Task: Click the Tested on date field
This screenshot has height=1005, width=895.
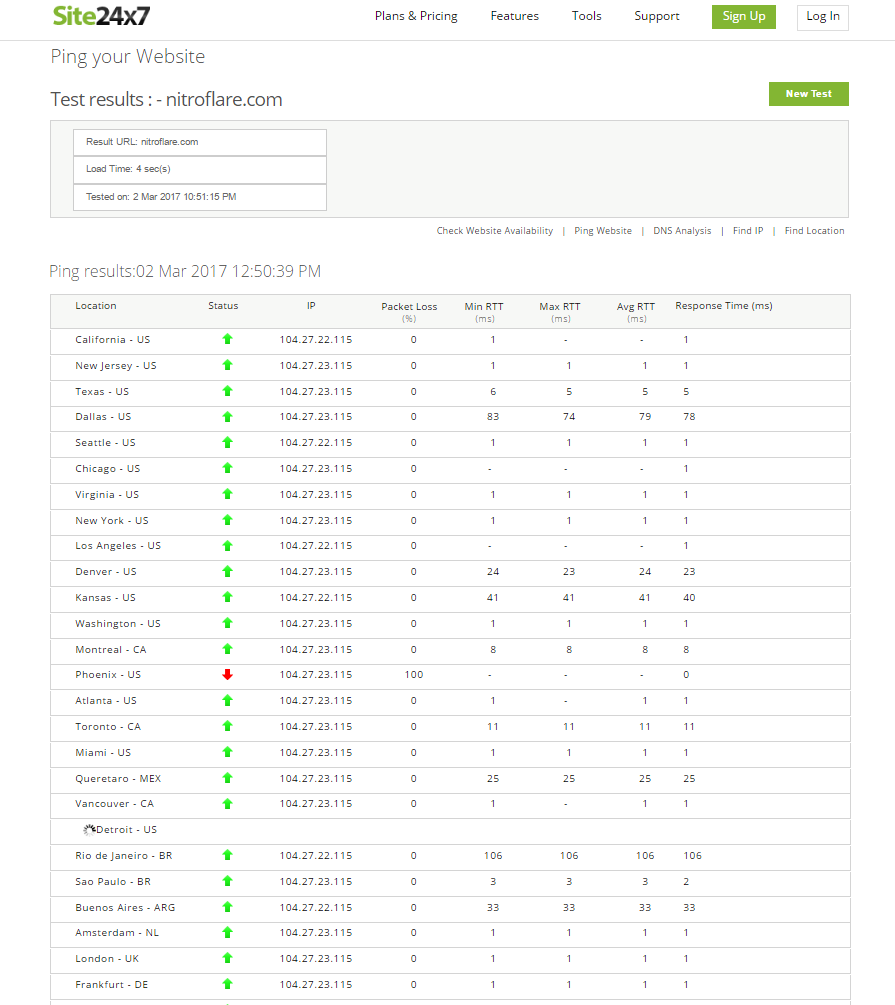Action: (x=200, y=197)
